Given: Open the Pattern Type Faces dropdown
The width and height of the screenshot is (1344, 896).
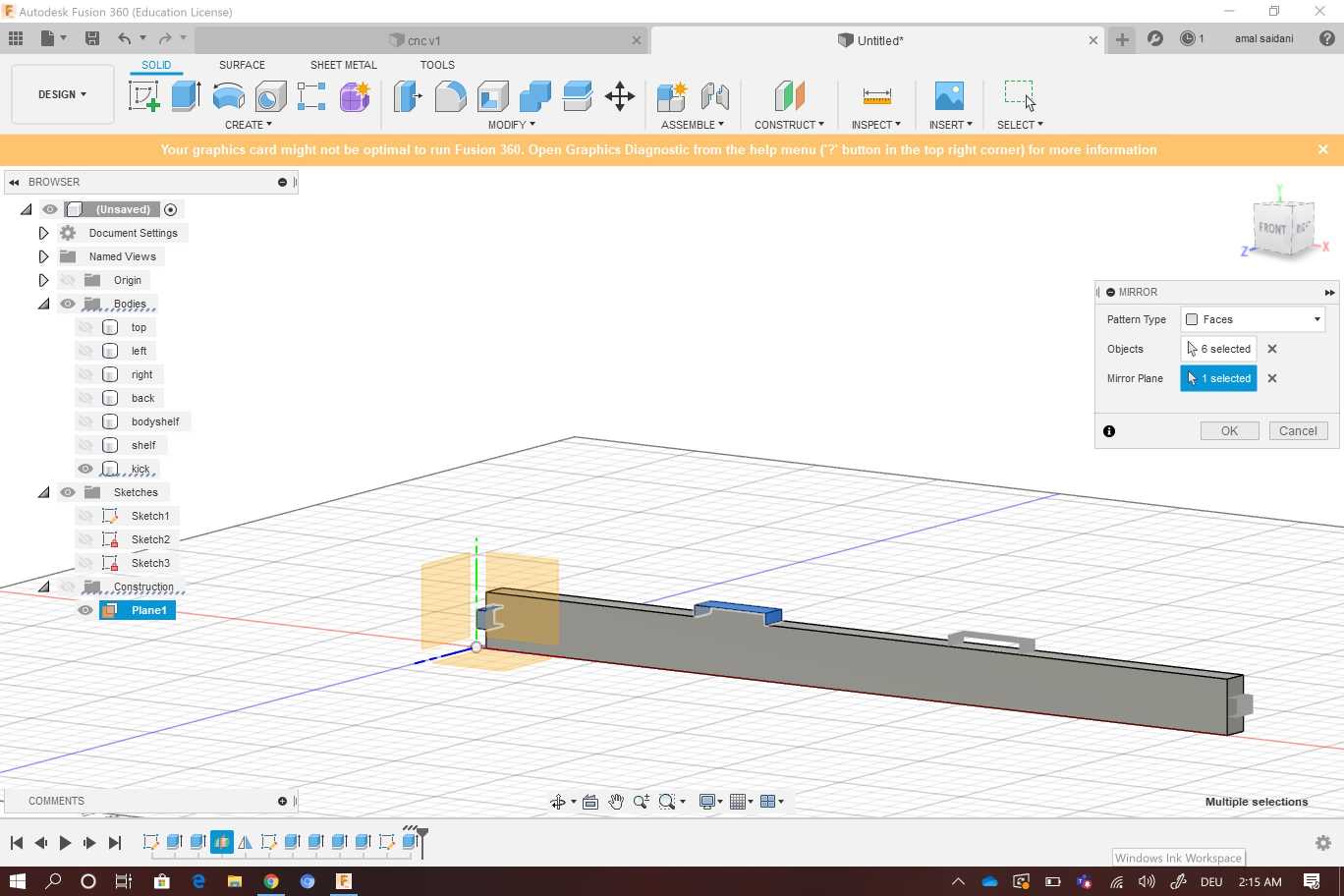Looking at the screenshot, I should tap(1253, 319).
